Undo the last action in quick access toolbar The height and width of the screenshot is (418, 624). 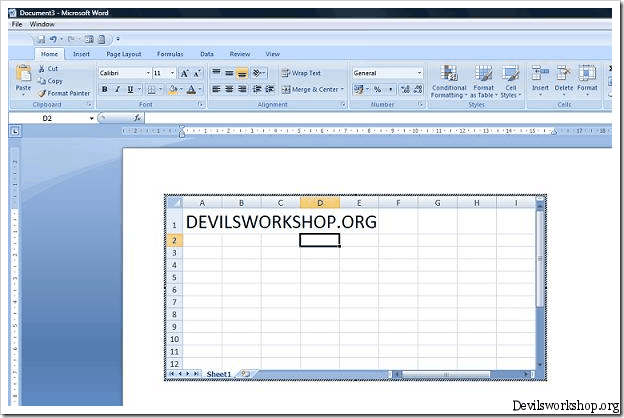[x=53, y=39]
